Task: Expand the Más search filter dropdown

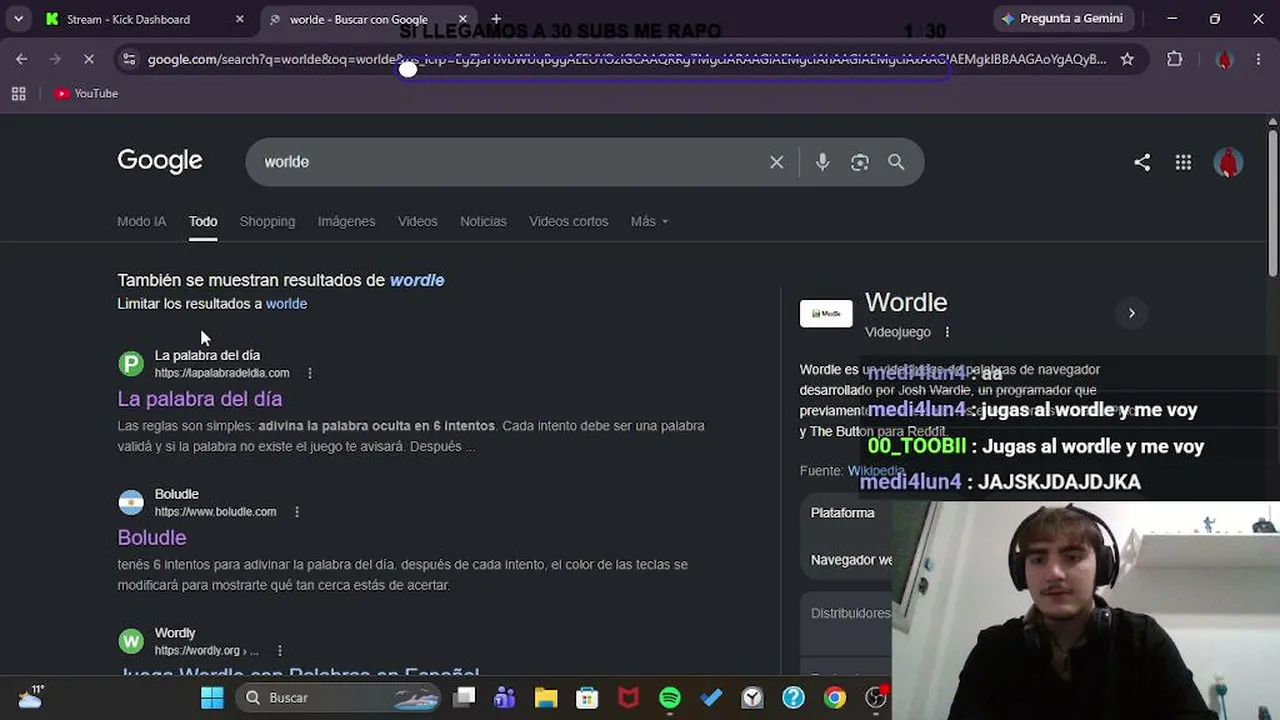Action: [x=649, y=221]
